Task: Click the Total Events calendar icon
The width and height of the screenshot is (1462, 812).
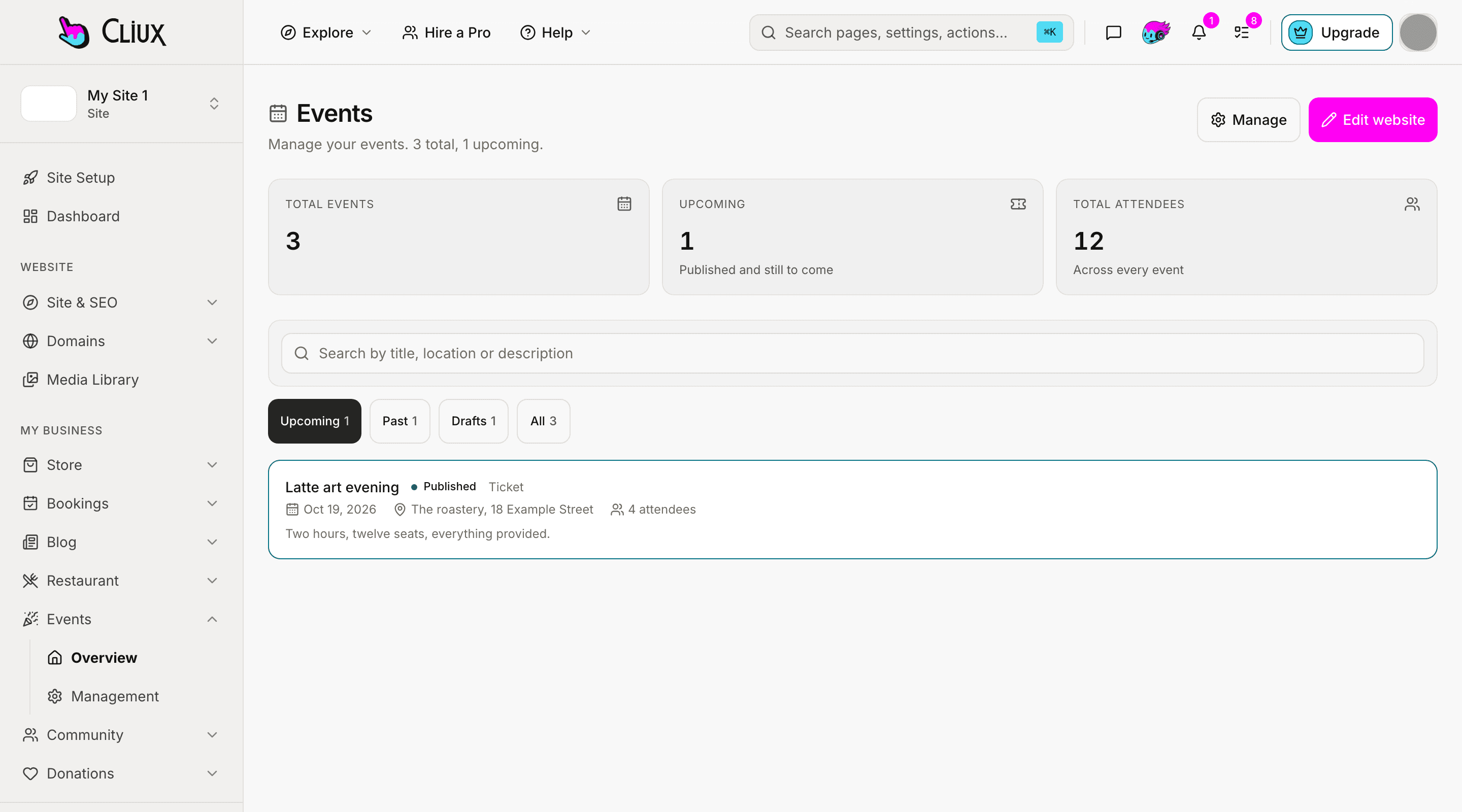Action: [x=624, y=204]
